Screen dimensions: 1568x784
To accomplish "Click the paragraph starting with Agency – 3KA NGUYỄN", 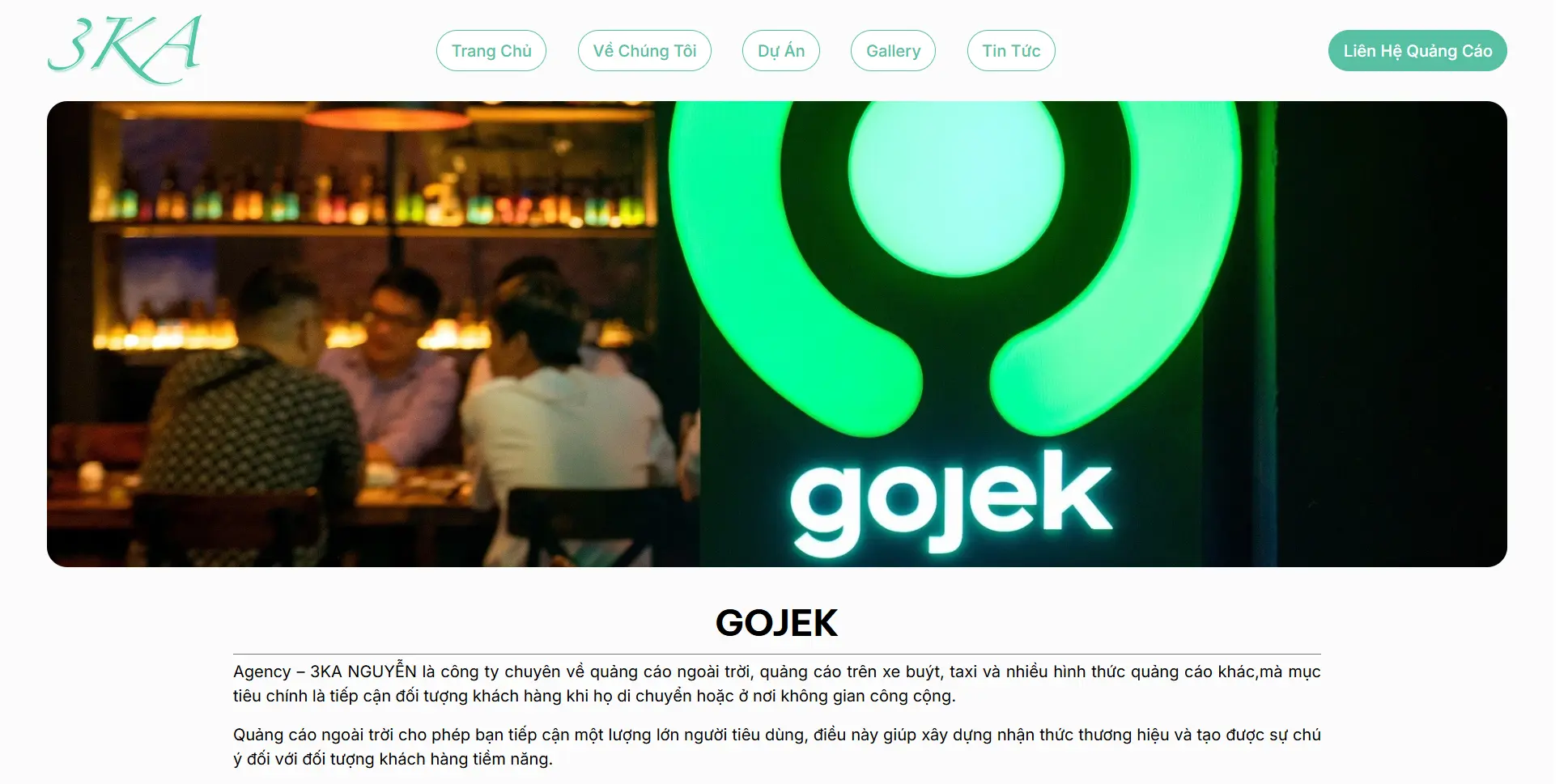I will click(777, 684).
